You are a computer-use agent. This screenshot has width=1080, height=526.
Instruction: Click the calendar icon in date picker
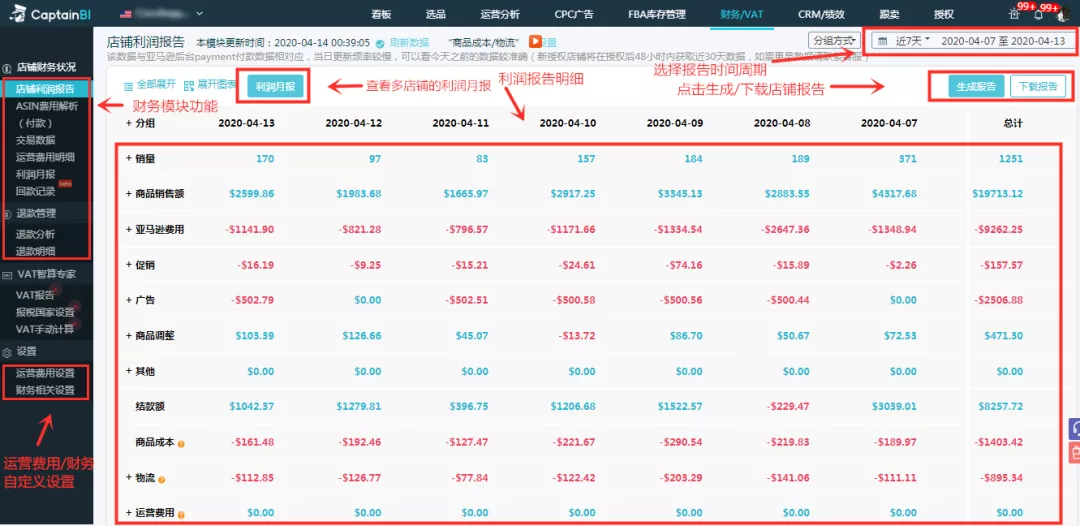point(883,41)
